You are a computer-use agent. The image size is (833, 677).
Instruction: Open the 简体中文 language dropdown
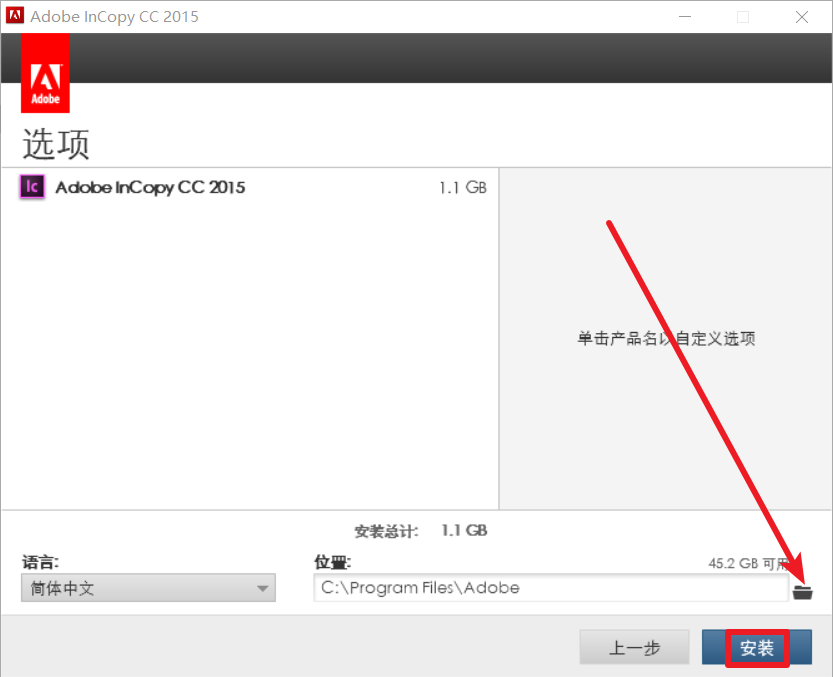148,588
